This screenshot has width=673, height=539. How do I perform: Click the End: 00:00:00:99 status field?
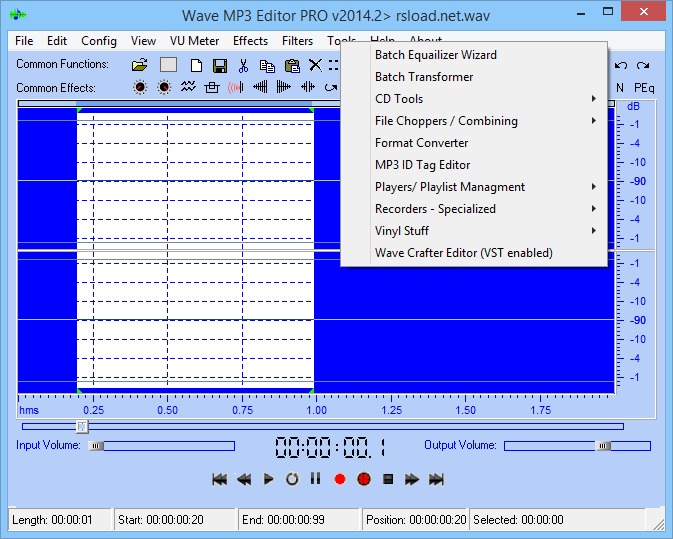point(299,520)
